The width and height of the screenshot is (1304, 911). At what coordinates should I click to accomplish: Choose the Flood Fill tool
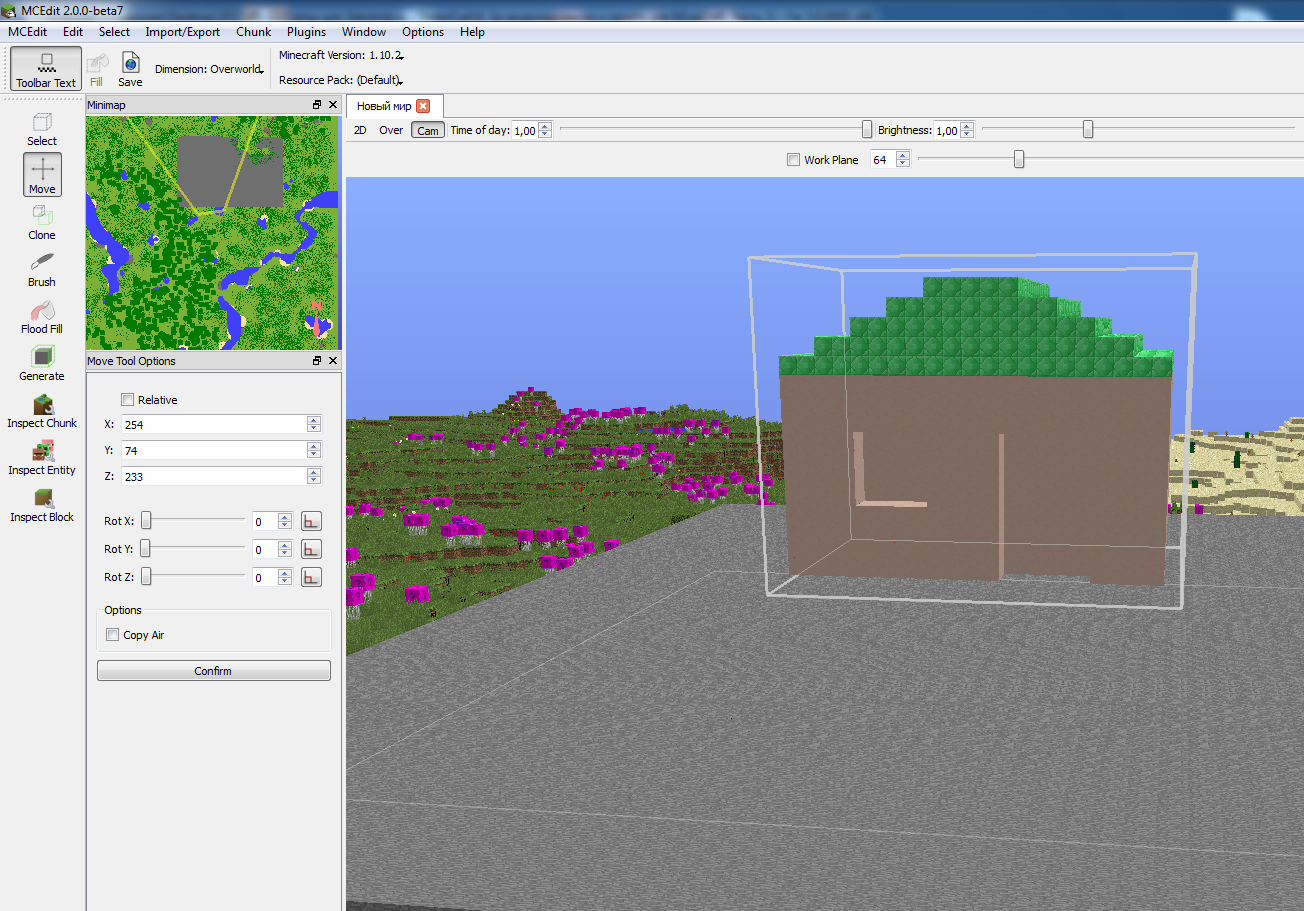pyautogui.click(x=42, y=316)
